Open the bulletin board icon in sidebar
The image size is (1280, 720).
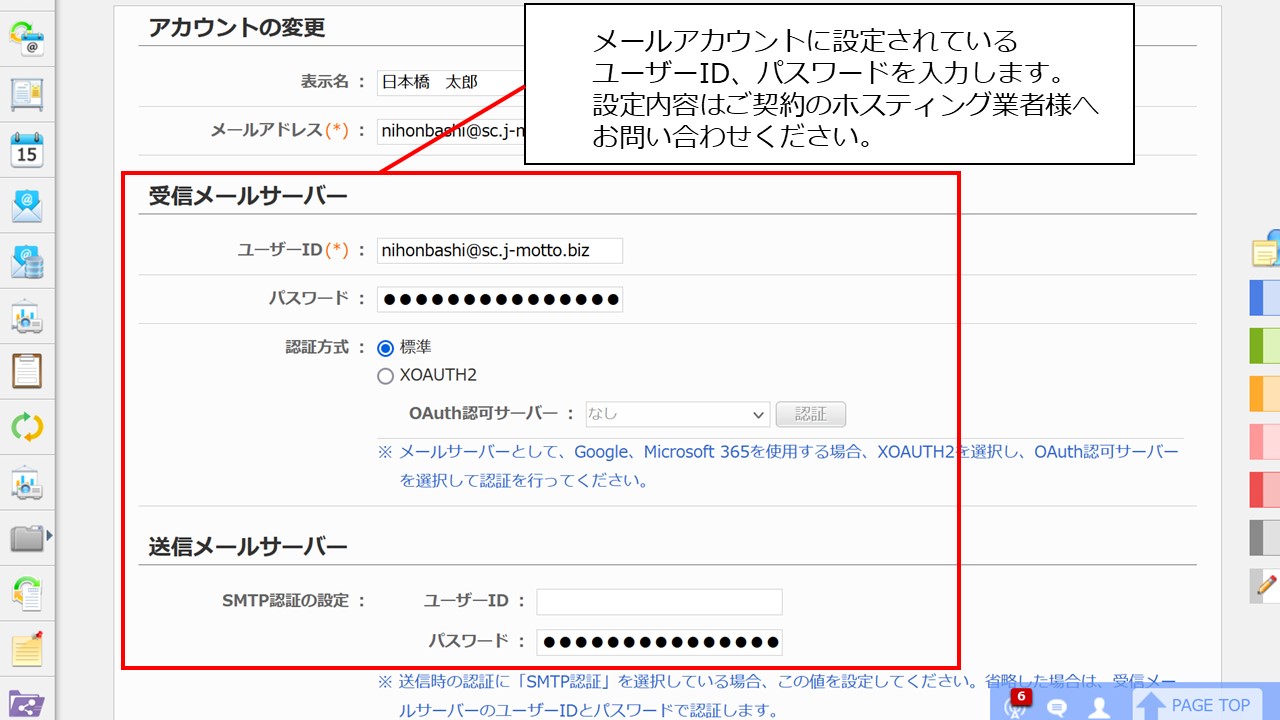pyautogui.click(x=26, y=94)
